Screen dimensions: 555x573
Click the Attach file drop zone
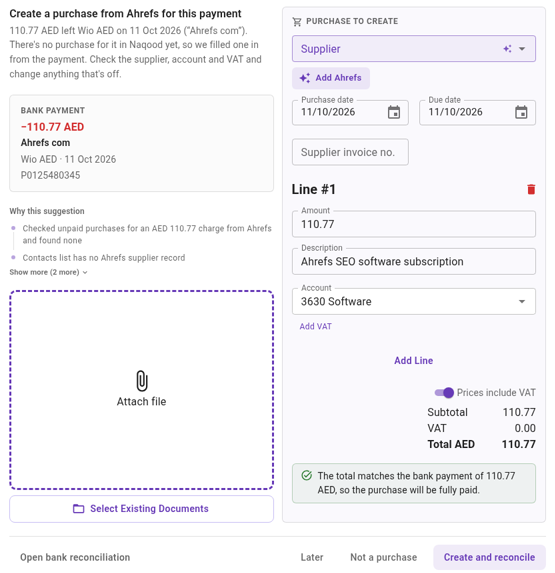click(x=141, y=390)
